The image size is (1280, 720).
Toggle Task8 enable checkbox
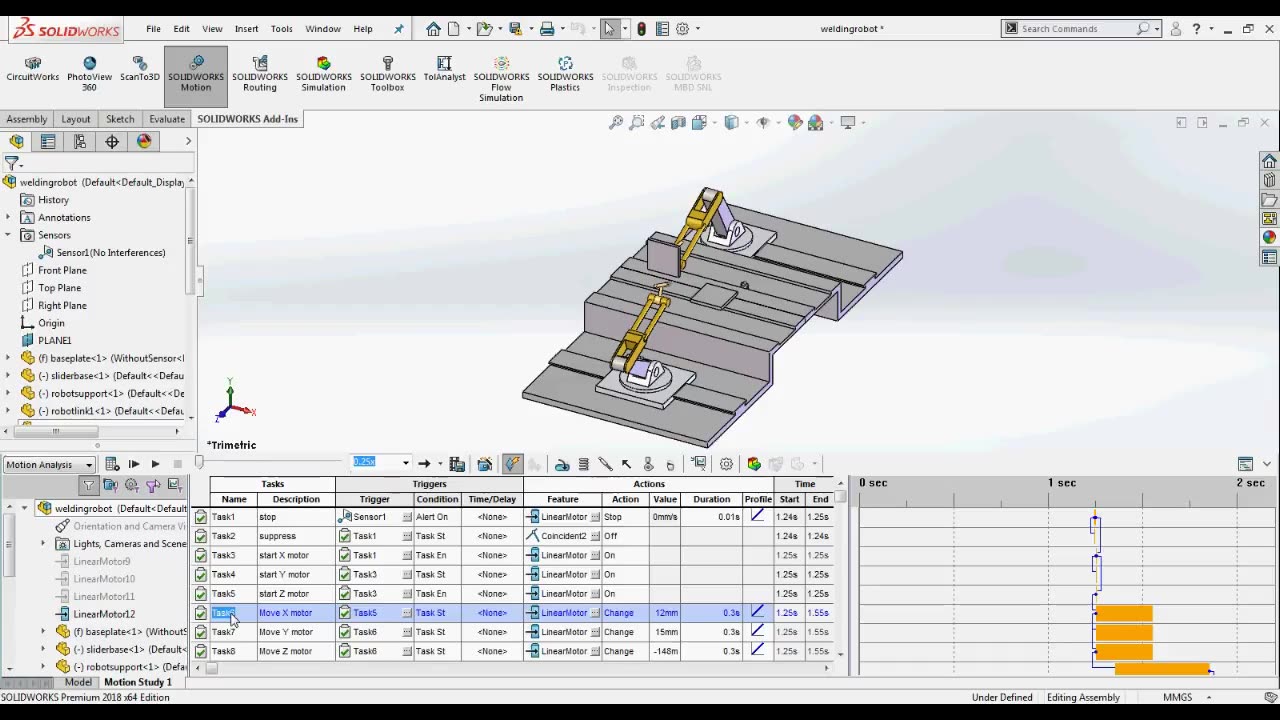pos(201,651)
